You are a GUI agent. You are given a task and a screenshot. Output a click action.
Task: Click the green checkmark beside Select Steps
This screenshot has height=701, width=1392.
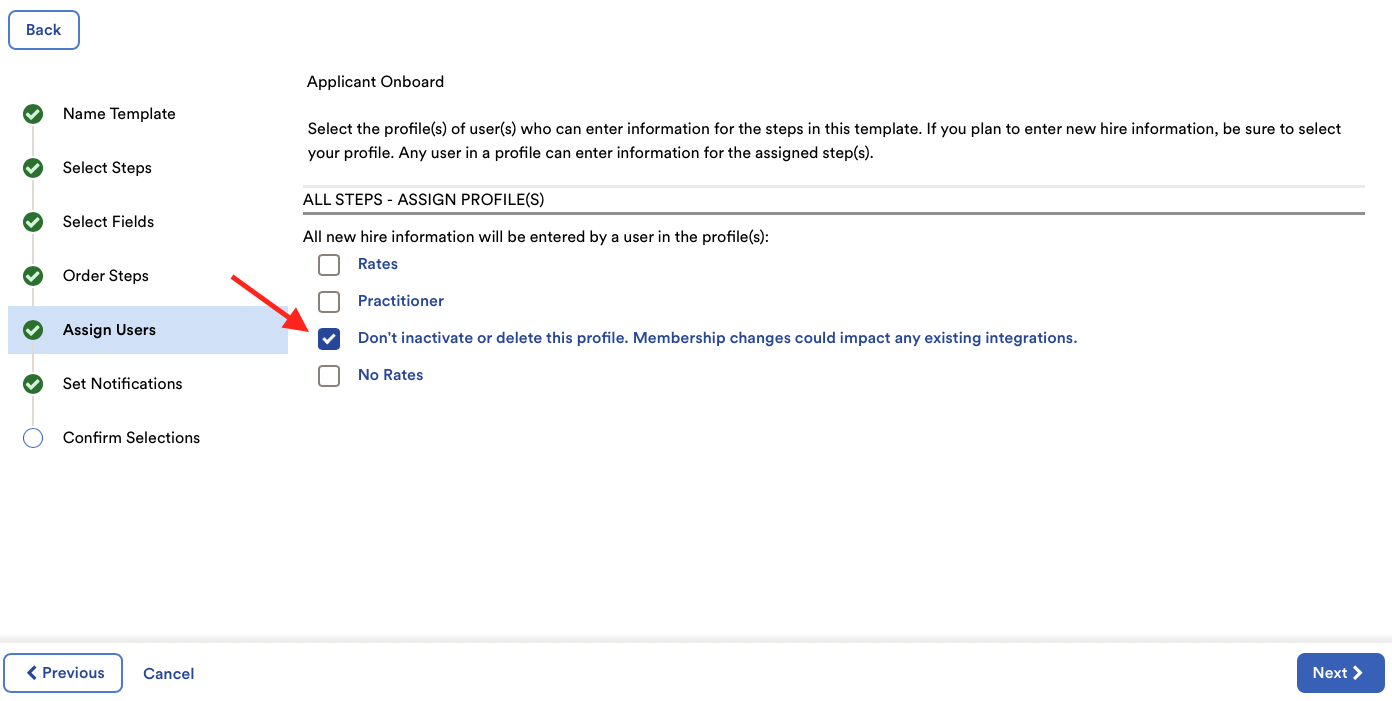(33, 168)
